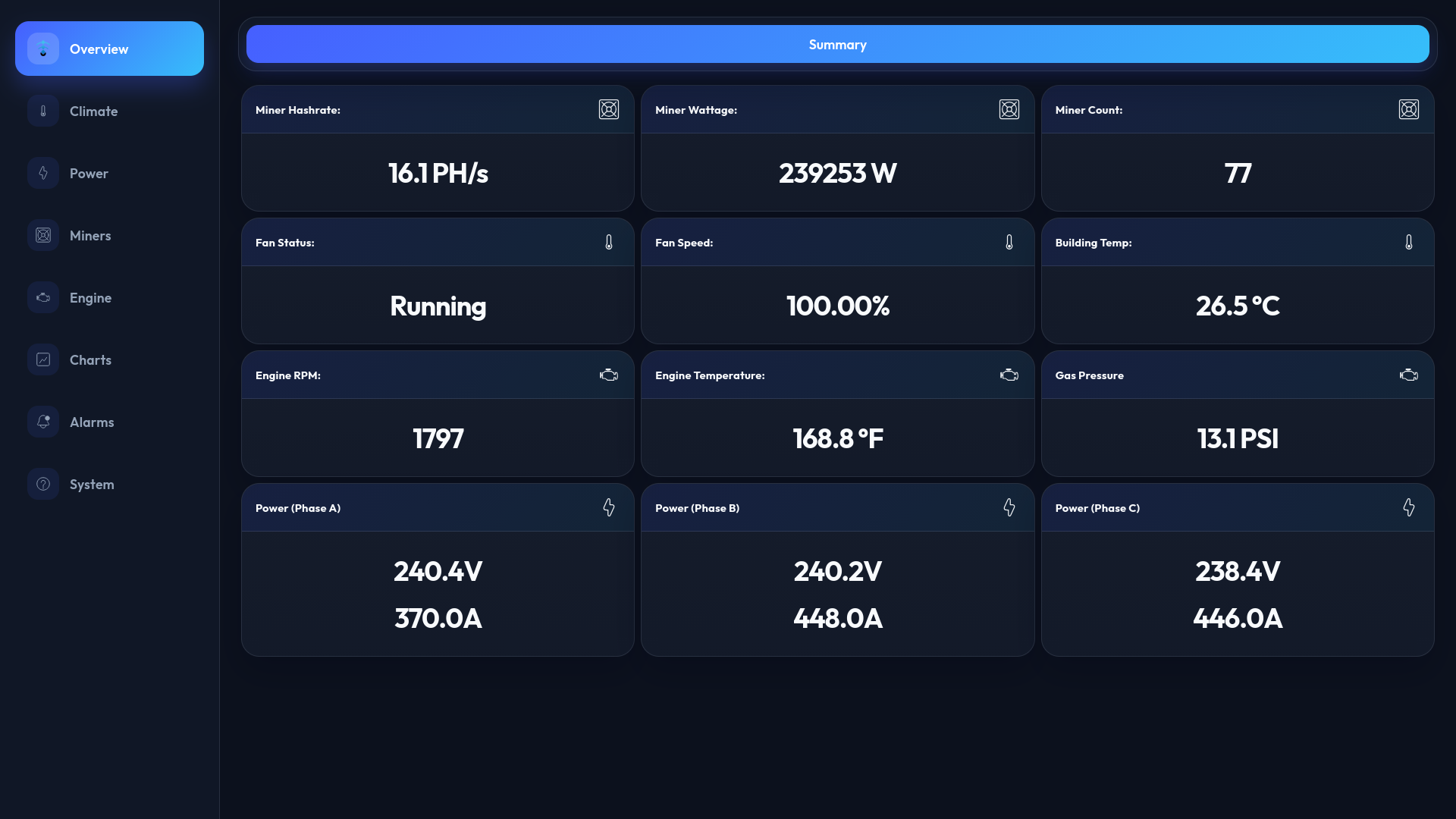Click the Power (Phase C) label

(1097, 508)
